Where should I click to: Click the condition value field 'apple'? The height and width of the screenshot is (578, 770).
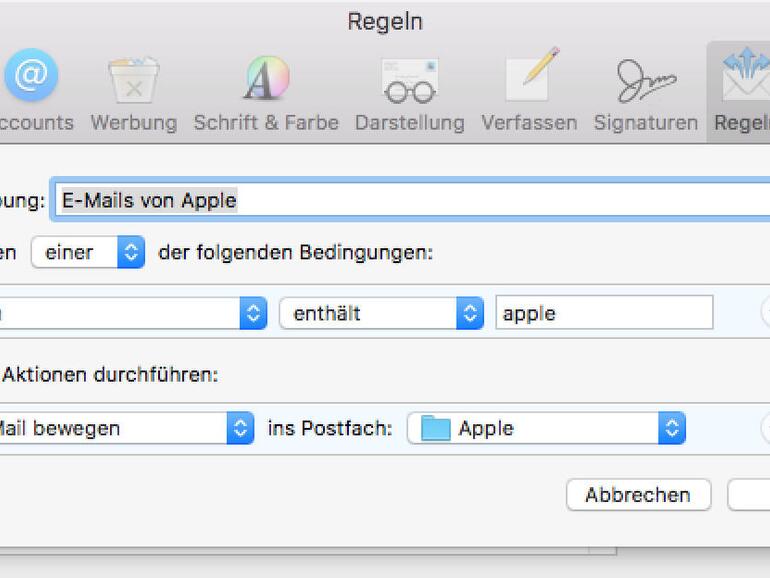[605, 312]
